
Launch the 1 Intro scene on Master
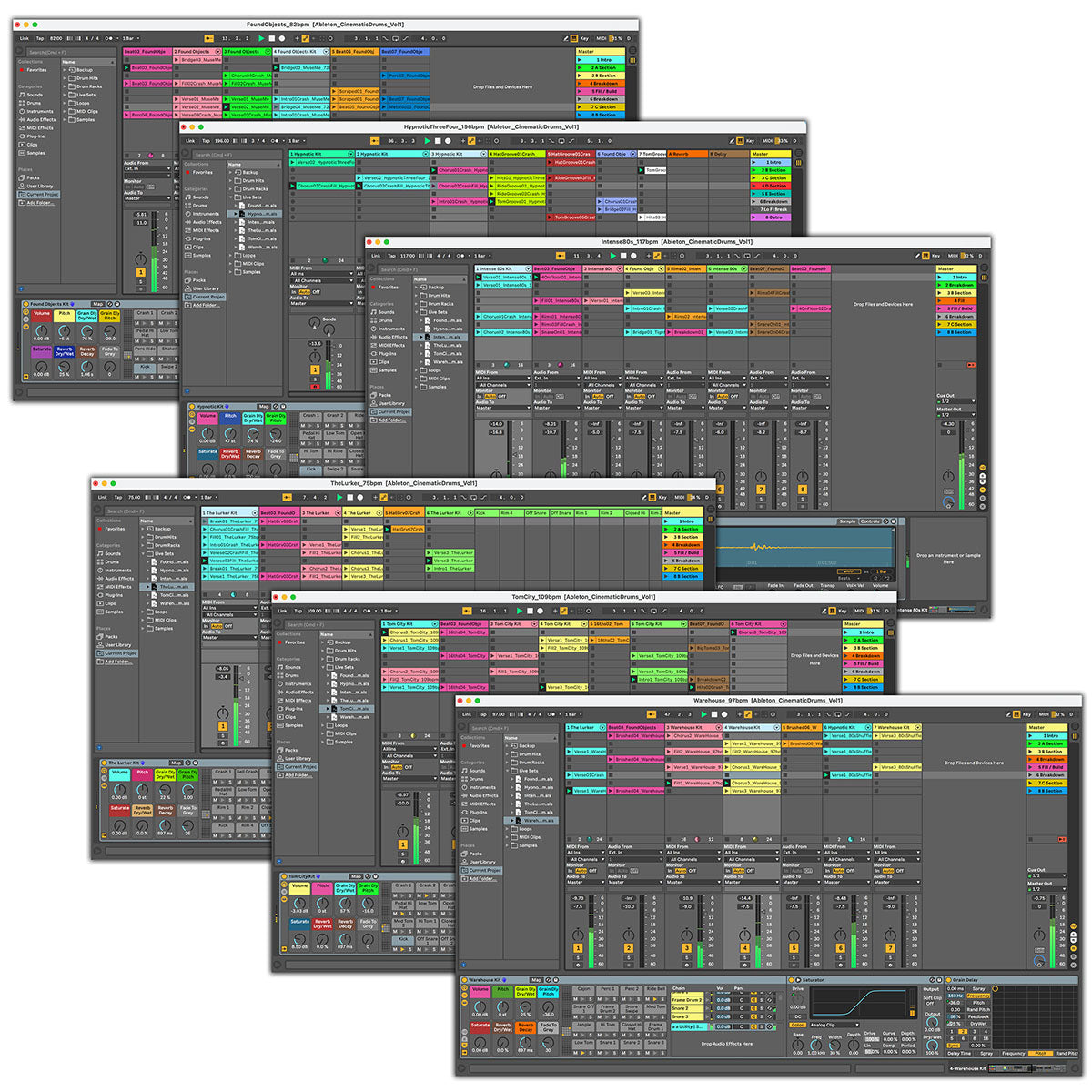[x=1030, y=736]
